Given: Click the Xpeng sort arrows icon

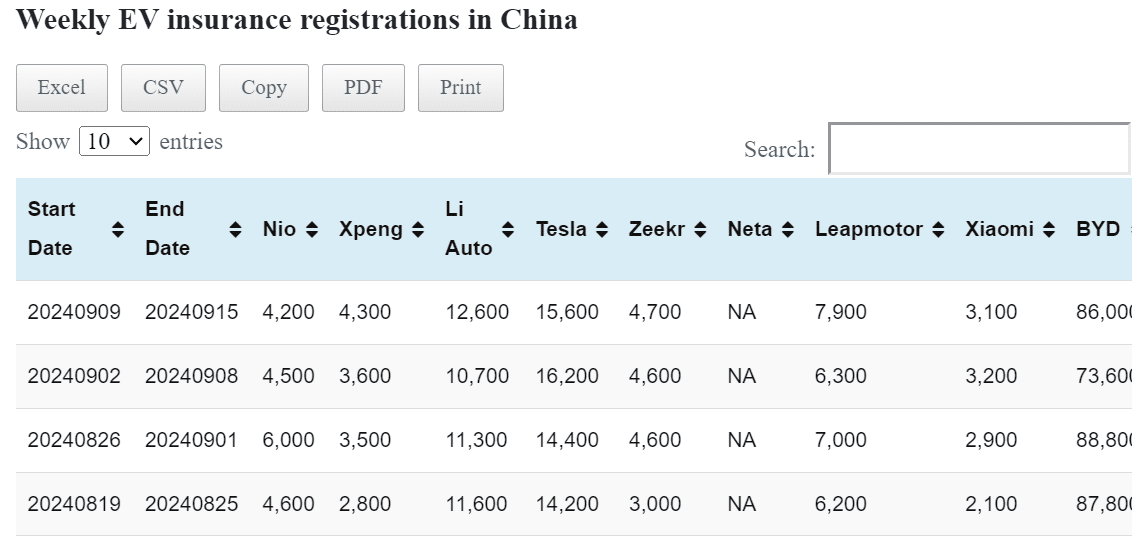Looking at the screenshot, I should click(x=418, y=229).
